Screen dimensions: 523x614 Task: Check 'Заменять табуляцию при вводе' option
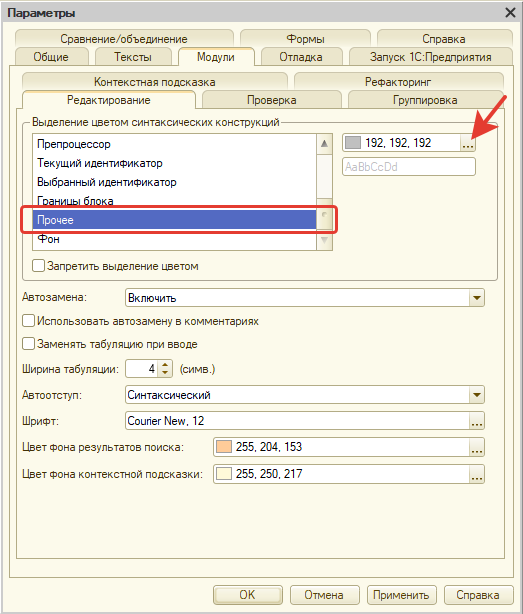[29, 344]
